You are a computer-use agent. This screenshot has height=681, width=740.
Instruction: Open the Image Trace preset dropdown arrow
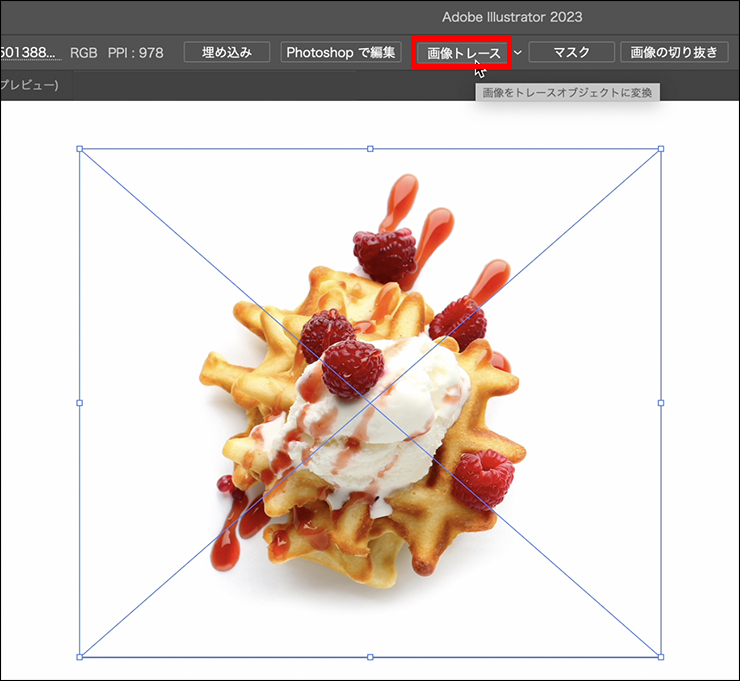pos(518,52)
